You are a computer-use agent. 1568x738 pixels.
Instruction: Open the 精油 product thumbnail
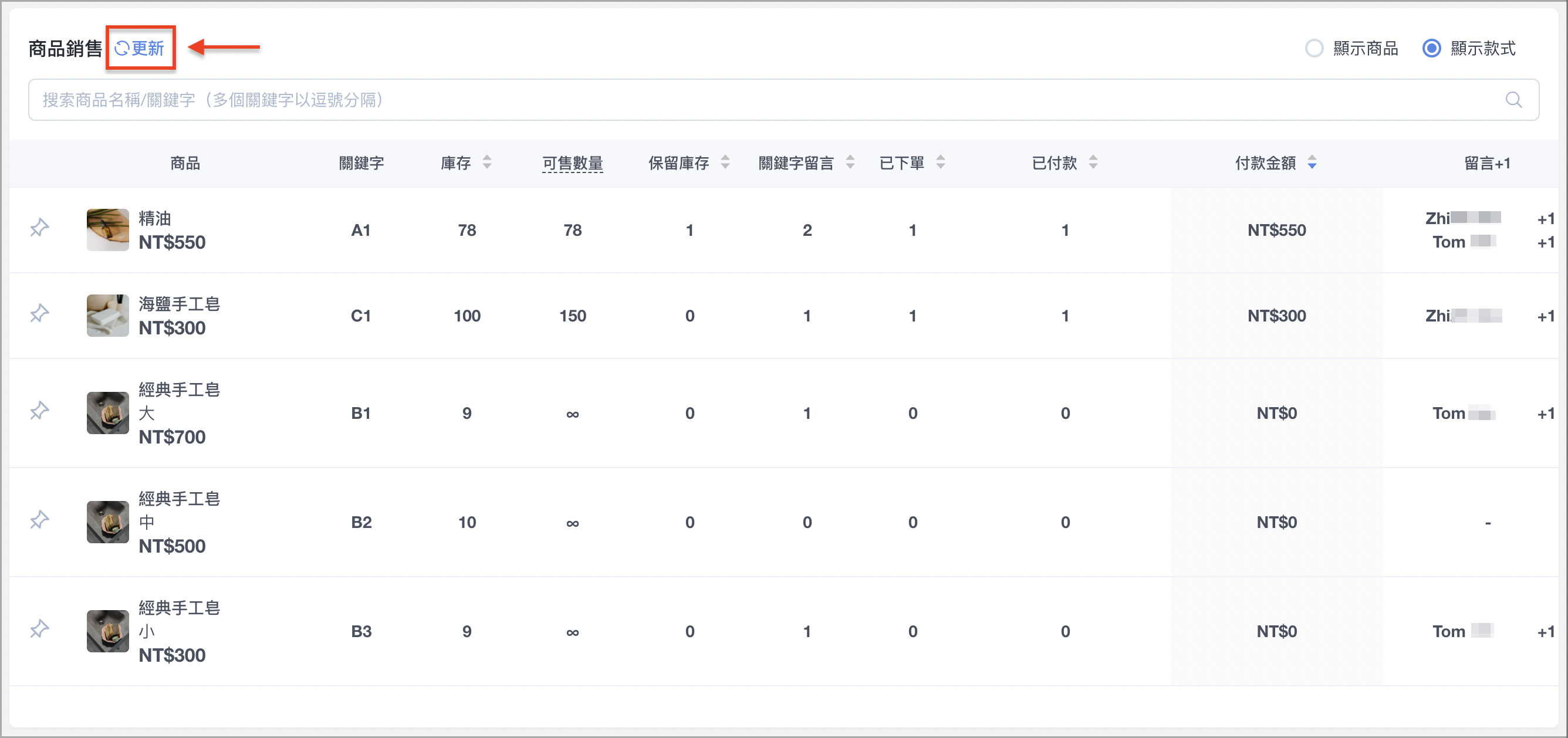click(108, 230)
